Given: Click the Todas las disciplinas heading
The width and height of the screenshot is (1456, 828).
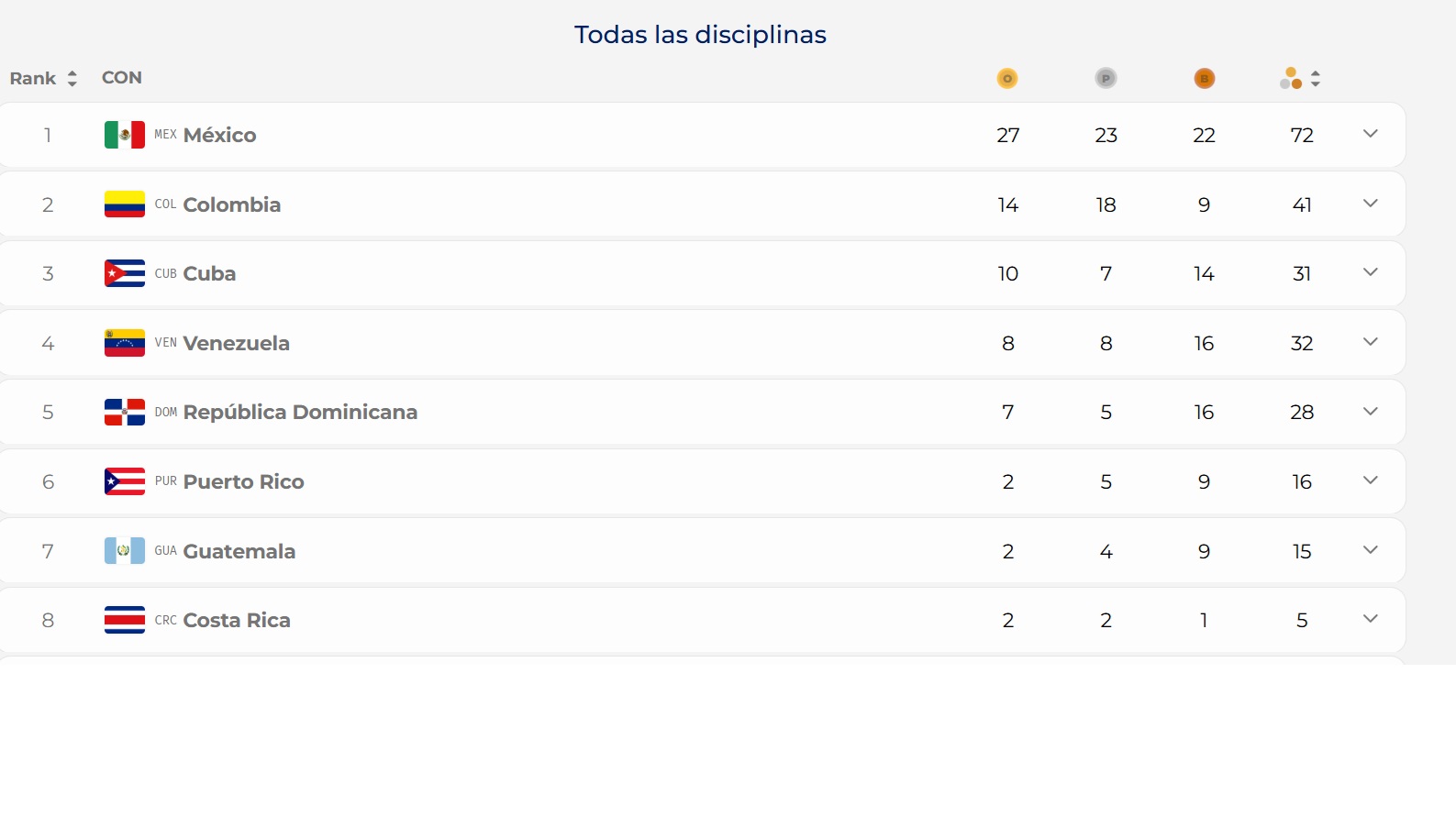Looking at the screenshot, I should pyautogui.click(x=700, y=35).
